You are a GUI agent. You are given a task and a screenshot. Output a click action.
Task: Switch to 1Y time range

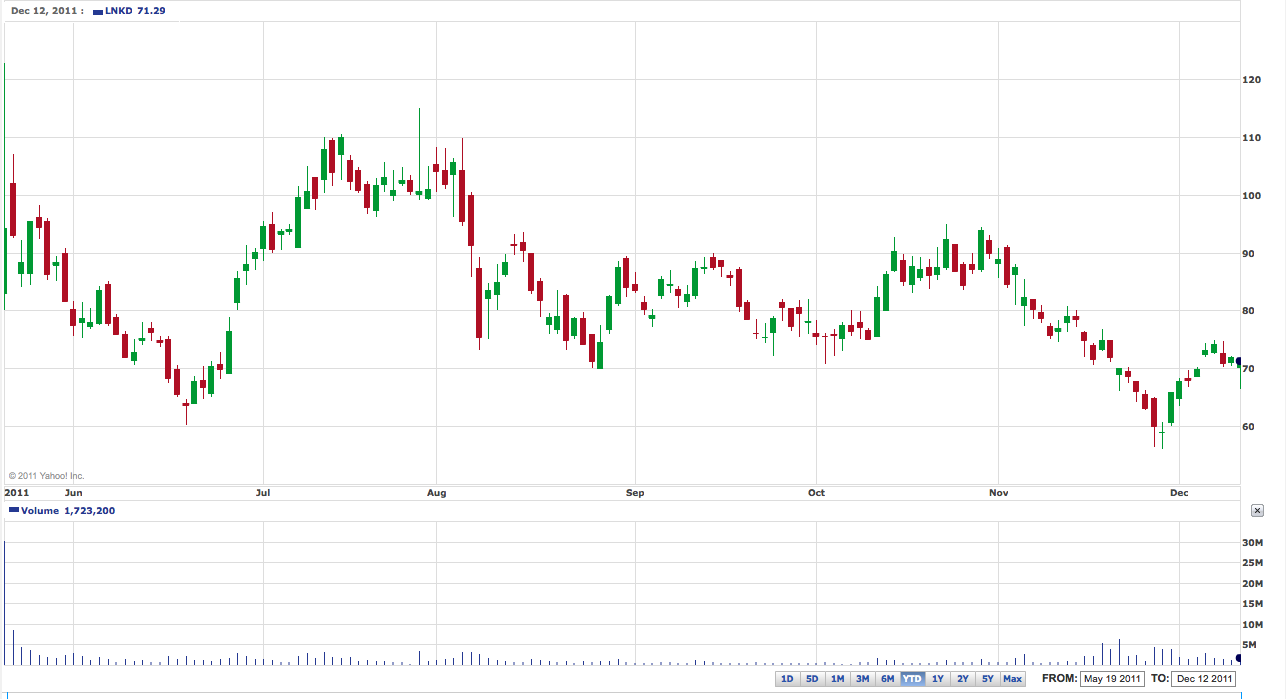937,679
